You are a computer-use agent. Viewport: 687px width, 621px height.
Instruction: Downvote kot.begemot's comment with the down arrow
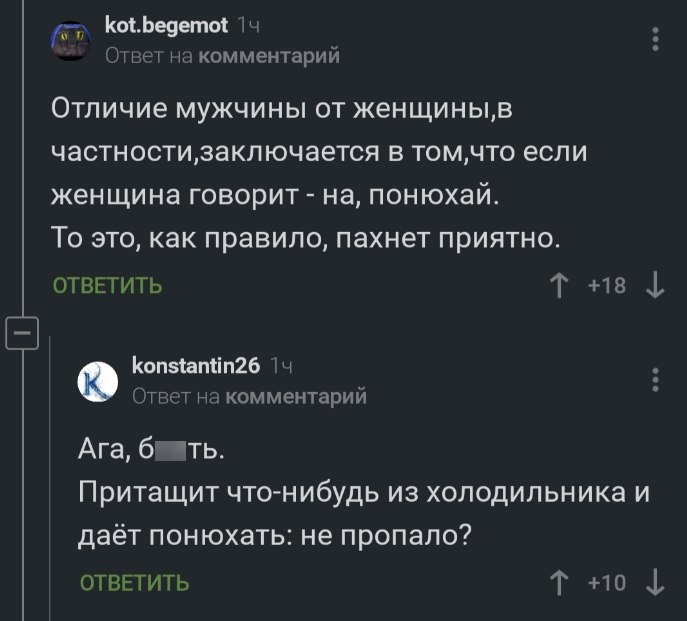pyautogui.click(x=655, y=286)
